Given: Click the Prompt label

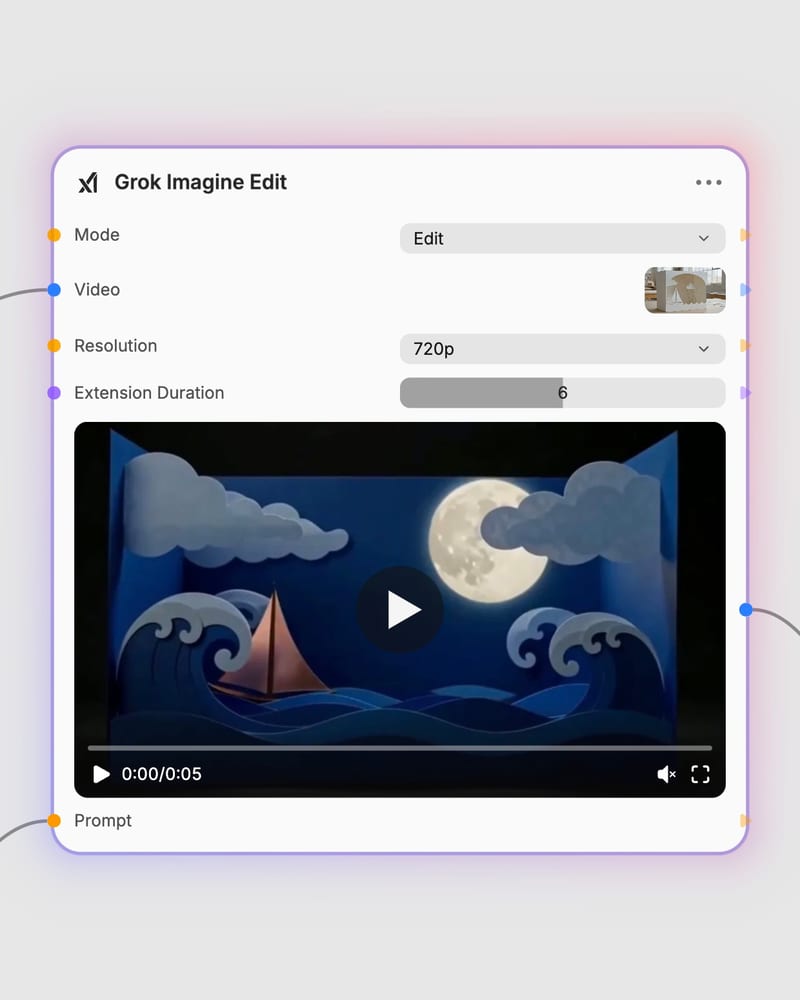Looking at the screenshot, I should tap(103, 821).
